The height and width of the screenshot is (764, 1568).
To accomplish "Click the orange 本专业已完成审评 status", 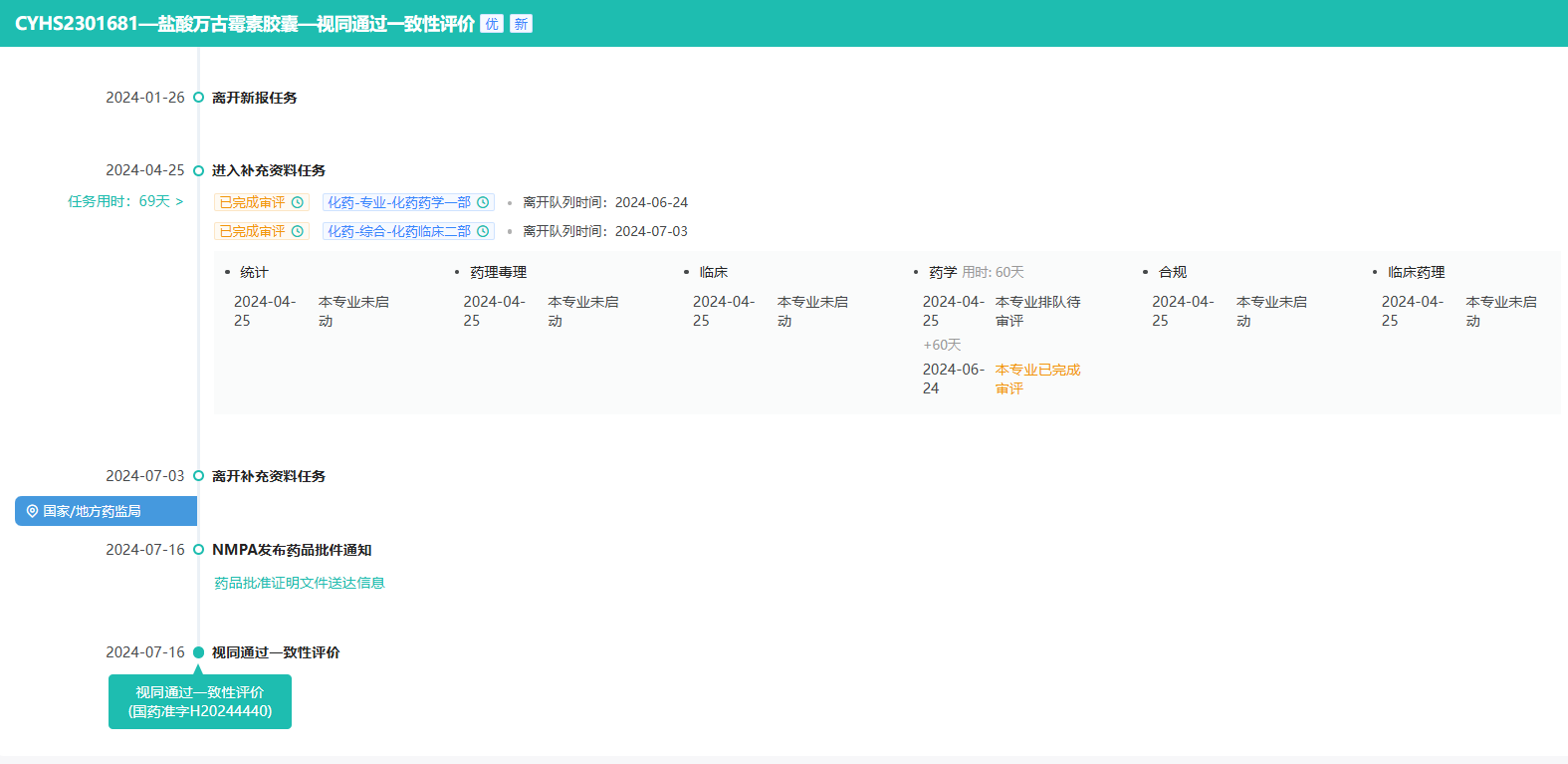I will [1038, 379].
